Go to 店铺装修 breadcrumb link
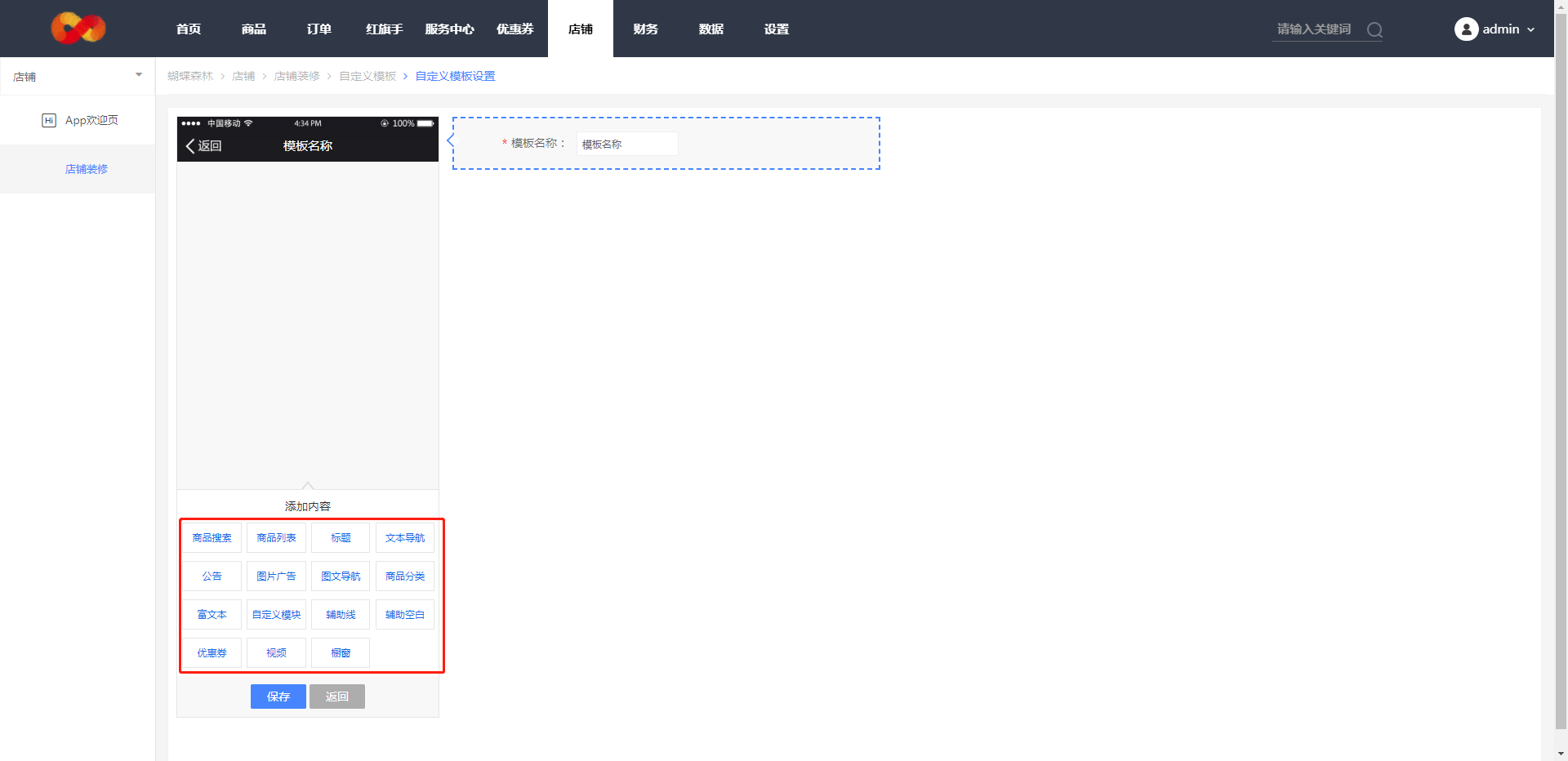Image resolution: width=1568 pixels, height=761 pixels. [297, 76]
